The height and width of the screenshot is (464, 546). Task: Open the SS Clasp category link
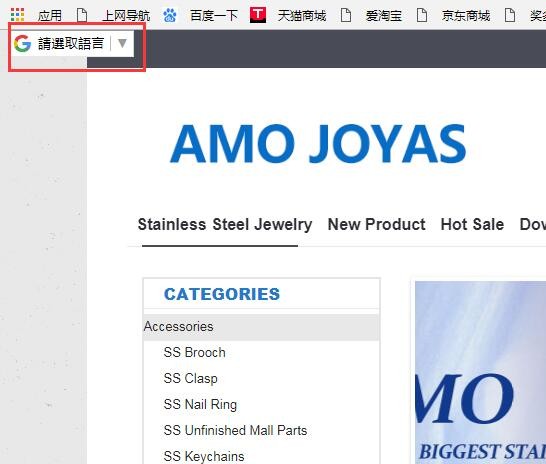[x=190, y=378]
